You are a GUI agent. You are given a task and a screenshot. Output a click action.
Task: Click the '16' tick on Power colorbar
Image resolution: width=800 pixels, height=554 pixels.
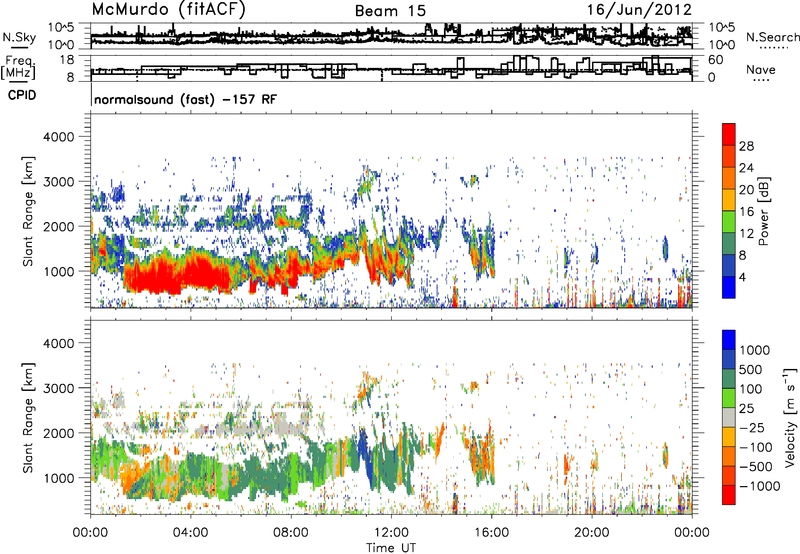pyautogui.click(x=746, y=212)
